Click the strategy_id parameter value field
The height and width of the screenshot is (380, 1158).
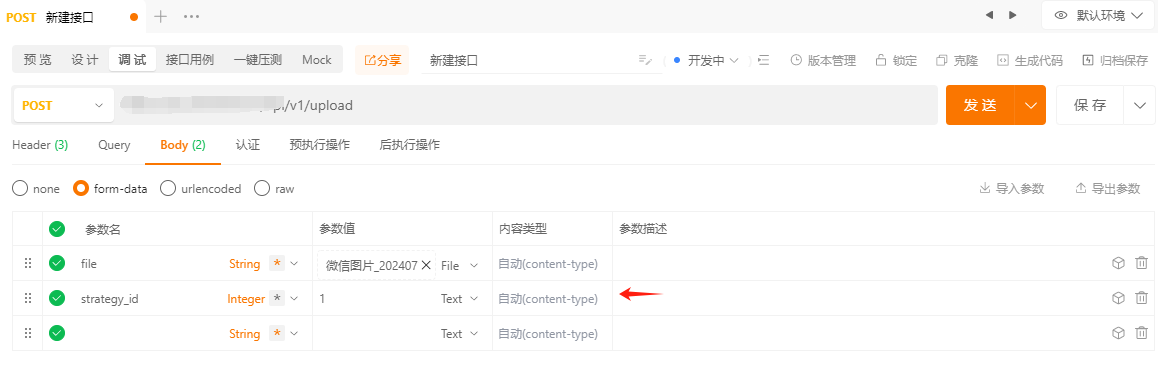pyautogui.click(x=375, y=299)
